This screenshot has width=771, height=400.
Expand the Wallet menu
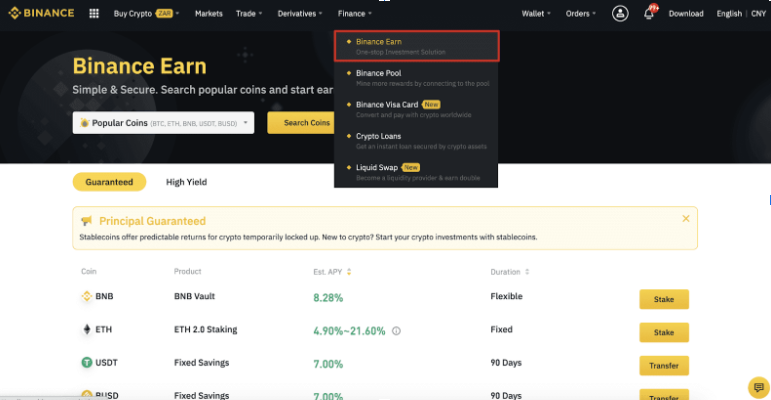point(536,13)
